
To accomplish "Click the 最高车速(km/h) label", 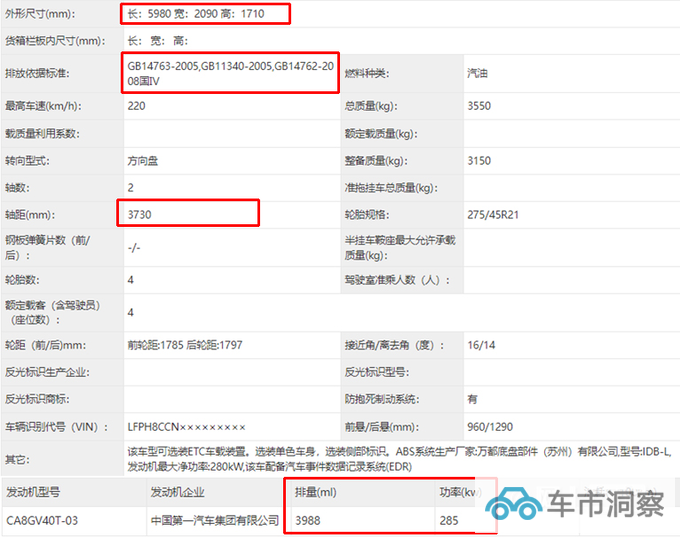I will 43,106.
